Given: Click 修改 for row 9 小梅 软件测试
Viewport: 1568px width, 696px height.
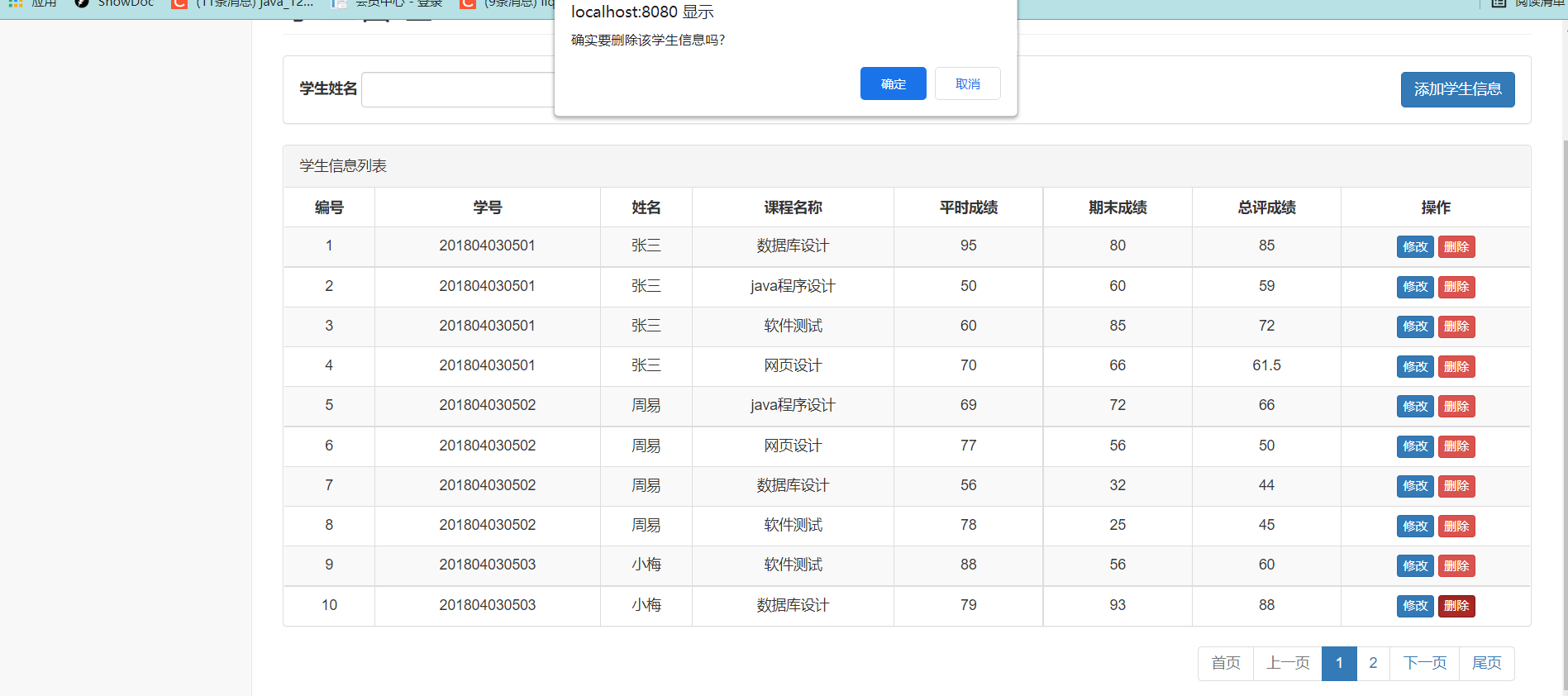Looking at the screenshot, I should point(1415,565).
